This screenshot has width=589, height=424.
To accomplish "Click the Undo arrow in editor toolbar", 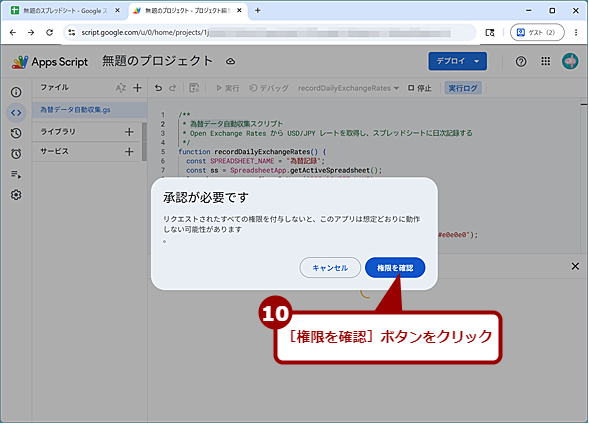I will (159, 88).
